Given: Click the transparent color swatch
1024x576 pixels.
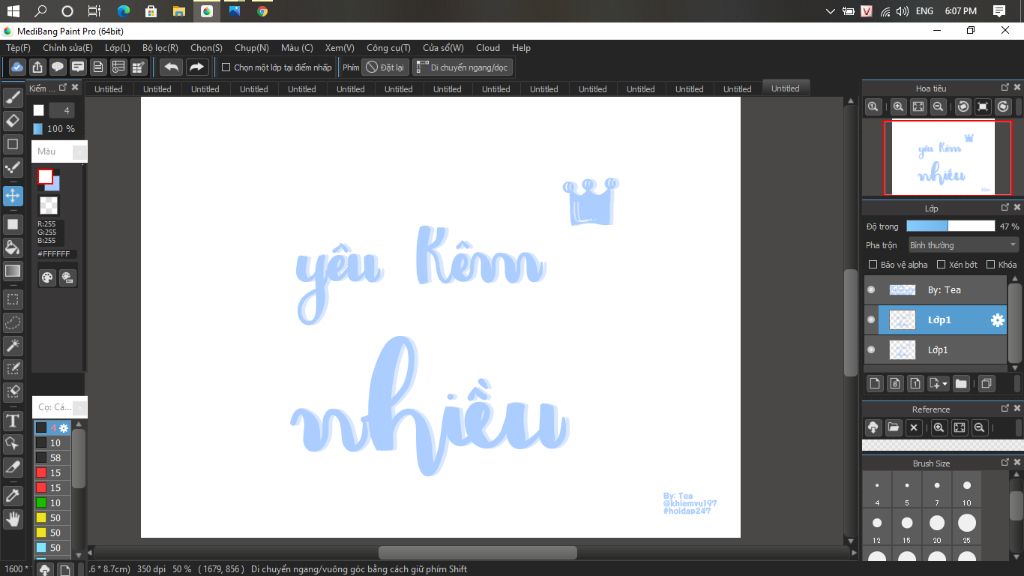Looking at the screenshot, I should coord(48,205).
